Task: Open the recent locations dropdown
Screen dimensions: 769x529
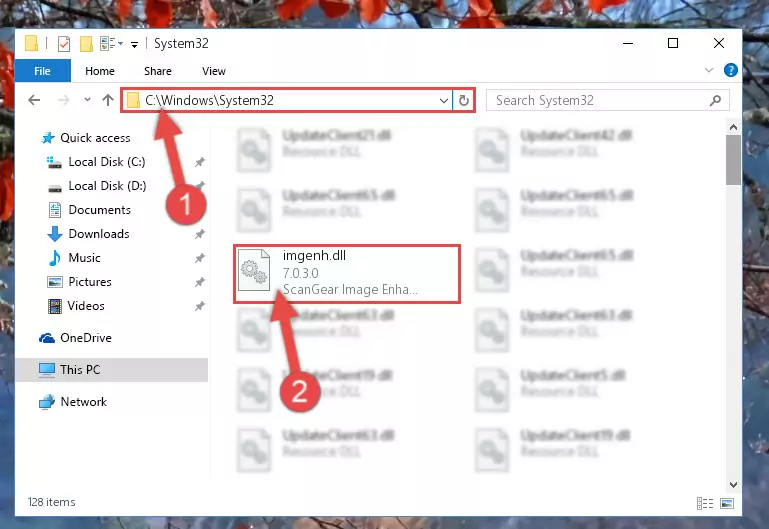Action: [87, 100]
